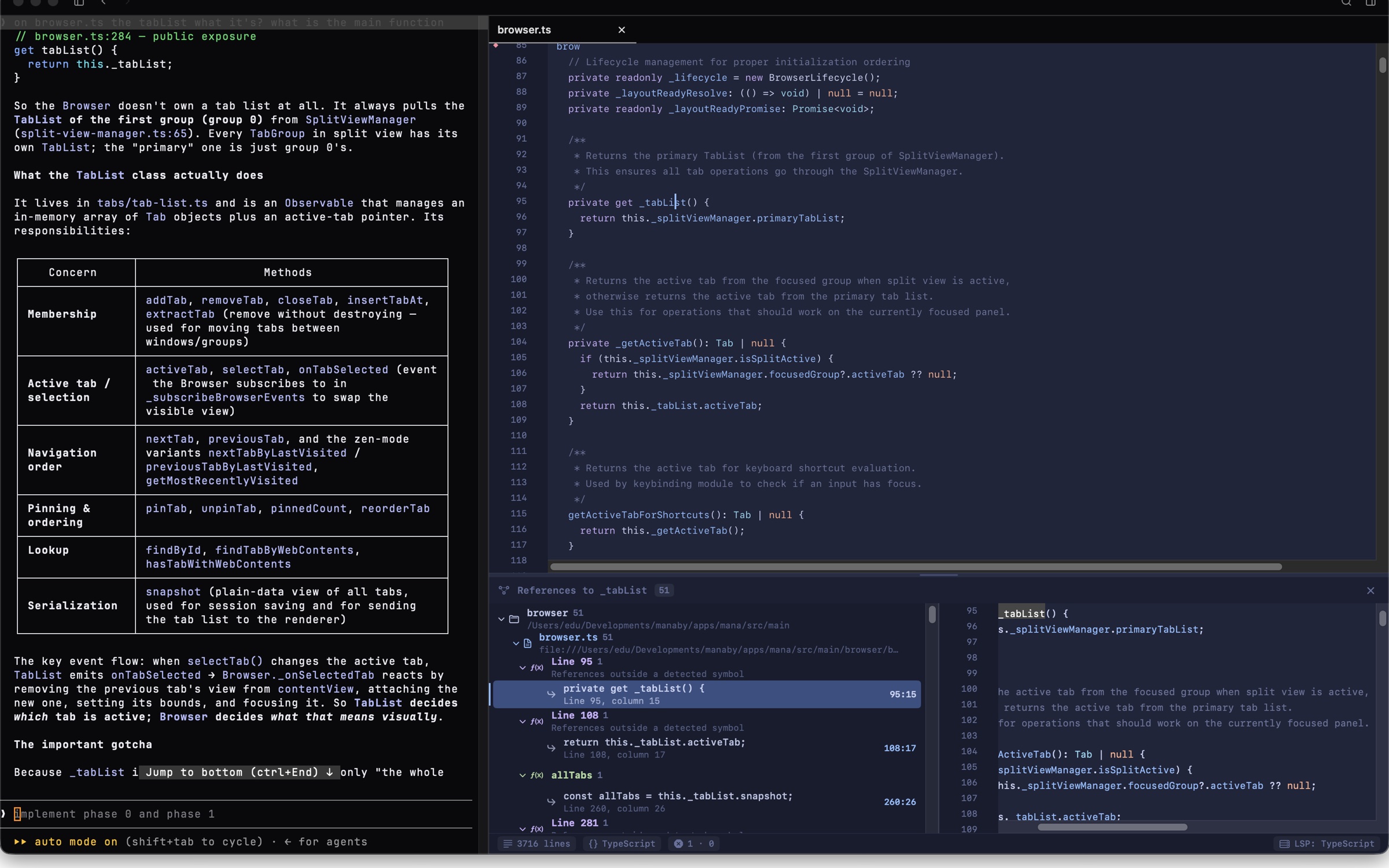Collapse the Line 108 reference group
Image resolution: width=1389 pixels, height=868 pixels.
coord(523,722)
